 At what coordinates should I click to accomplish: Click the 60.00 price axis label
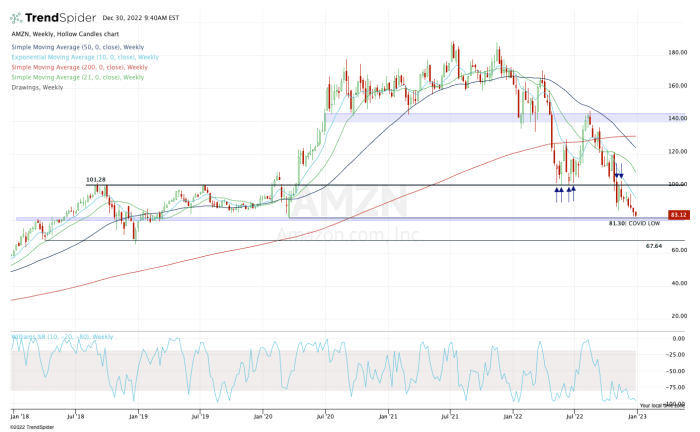679,250
